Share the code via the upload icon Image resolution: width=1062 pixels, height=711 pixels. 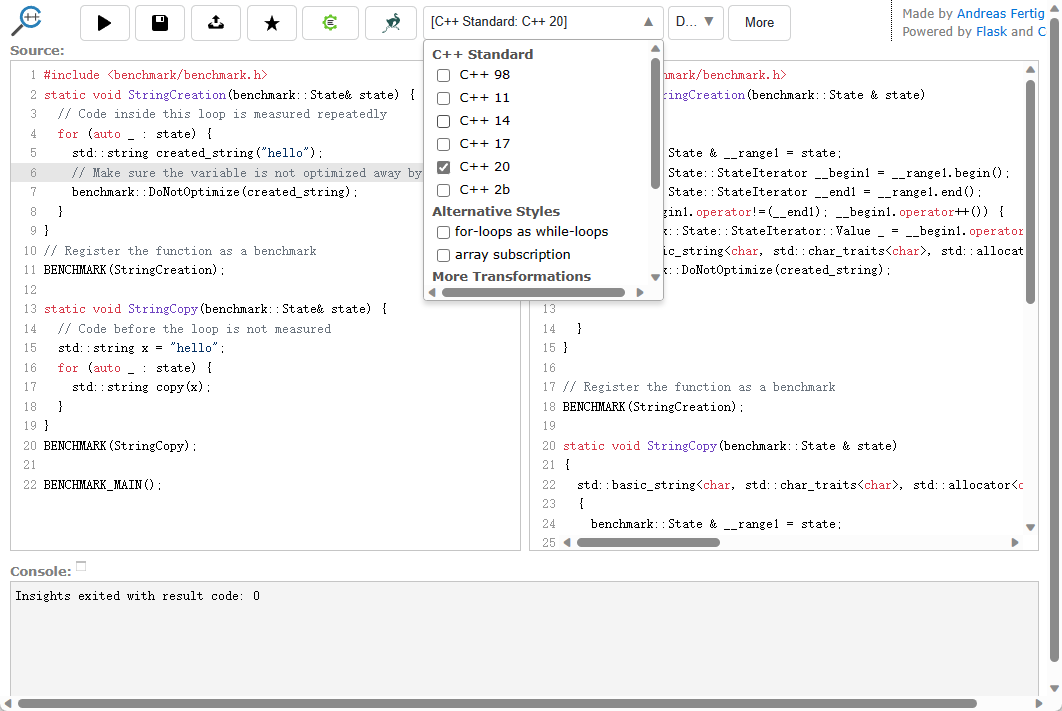216,23
